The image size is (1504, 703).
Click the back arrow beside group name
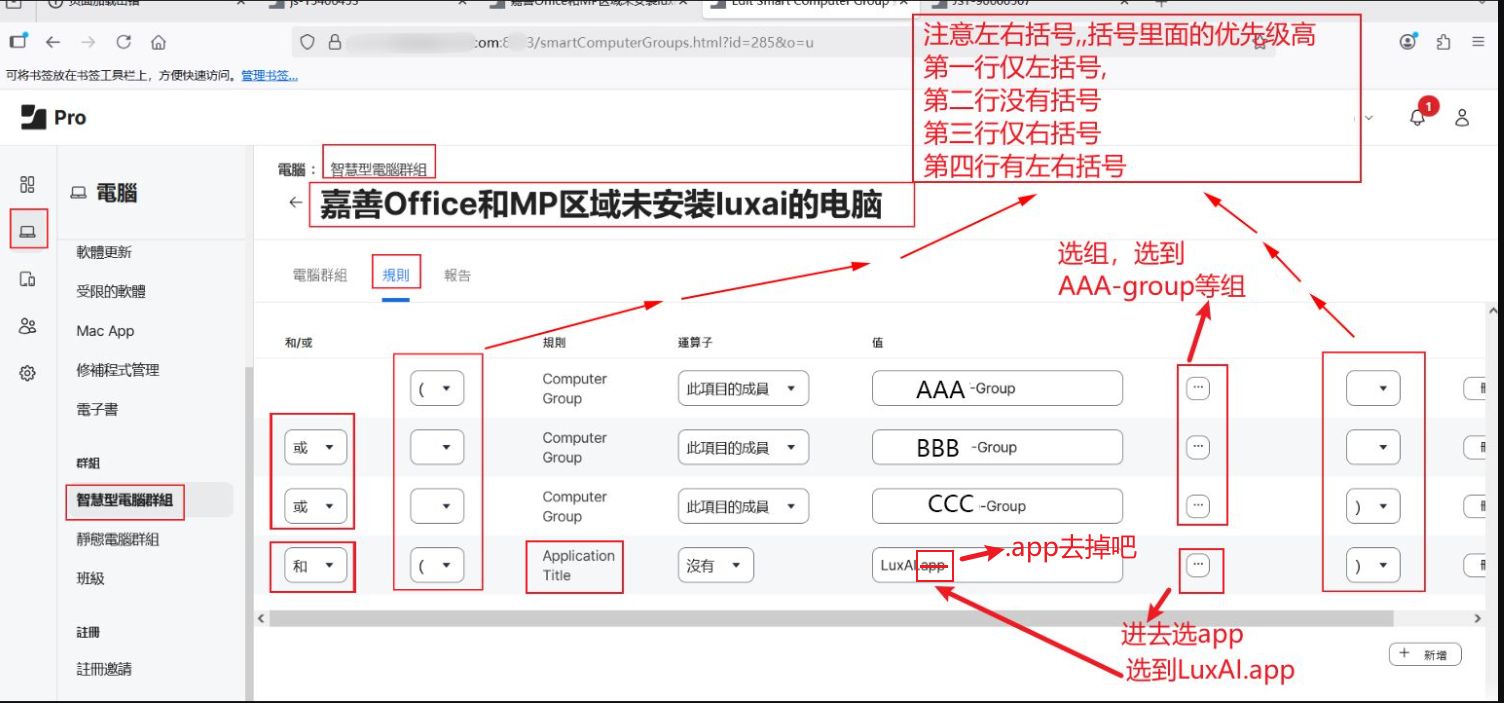pyautogui.click(x=295, y=202)
